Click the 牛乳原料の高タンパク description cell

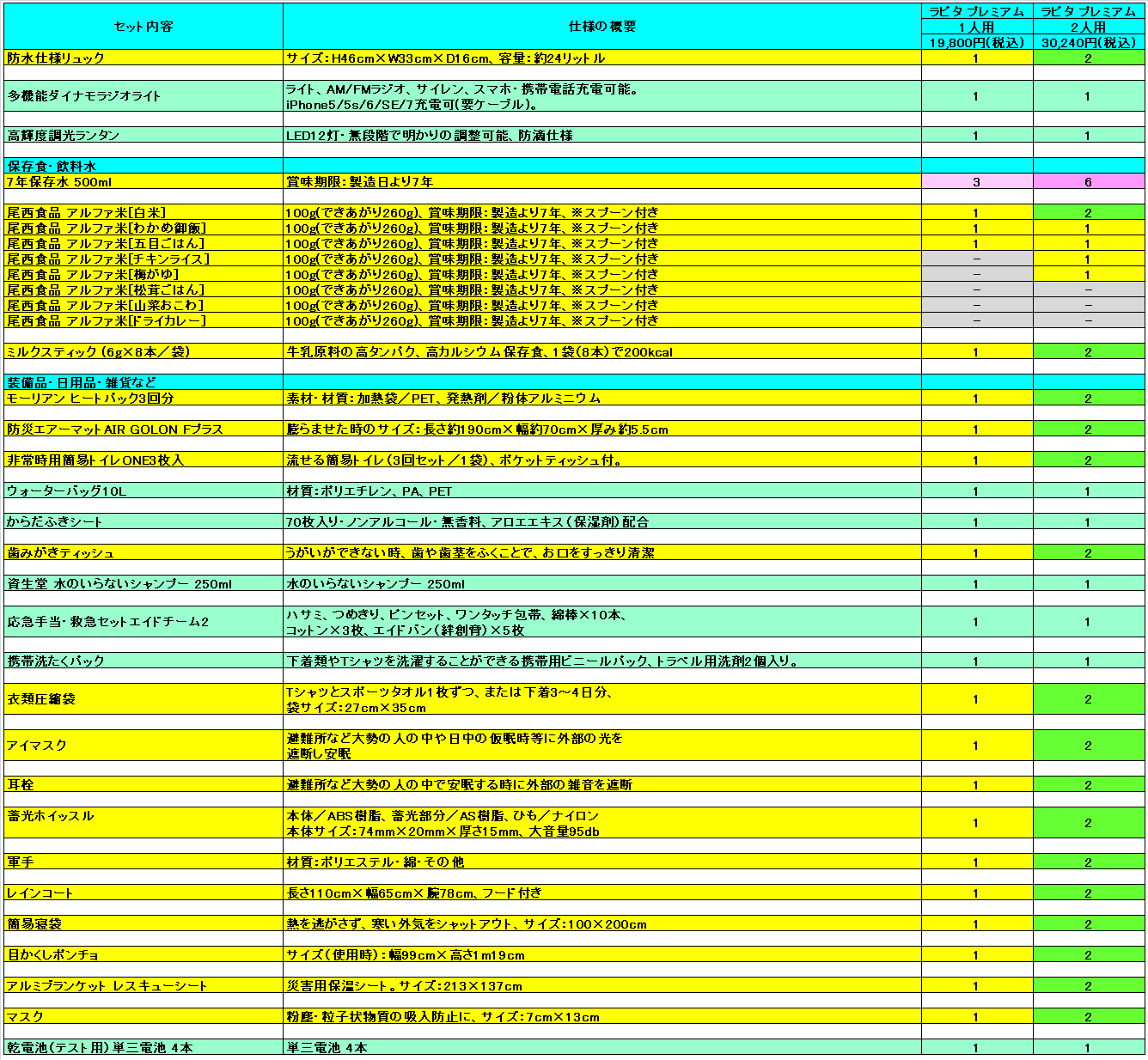click(602, 352)
